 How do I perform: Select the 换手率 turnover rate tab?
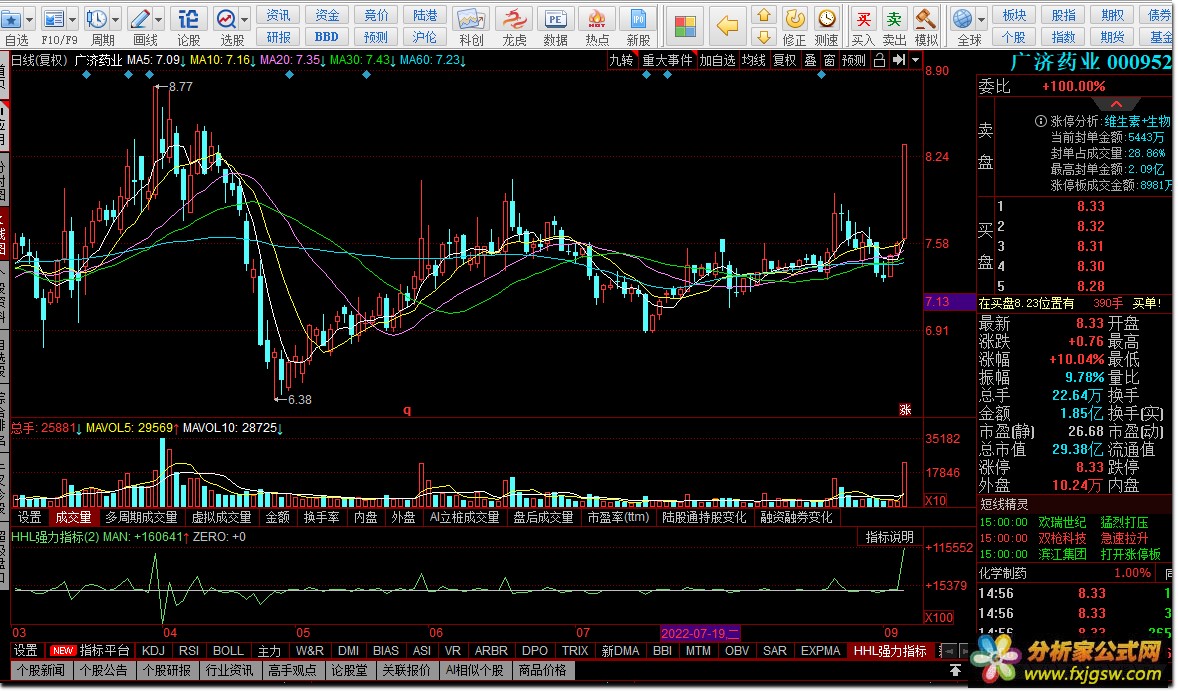[x=322, y=517]
